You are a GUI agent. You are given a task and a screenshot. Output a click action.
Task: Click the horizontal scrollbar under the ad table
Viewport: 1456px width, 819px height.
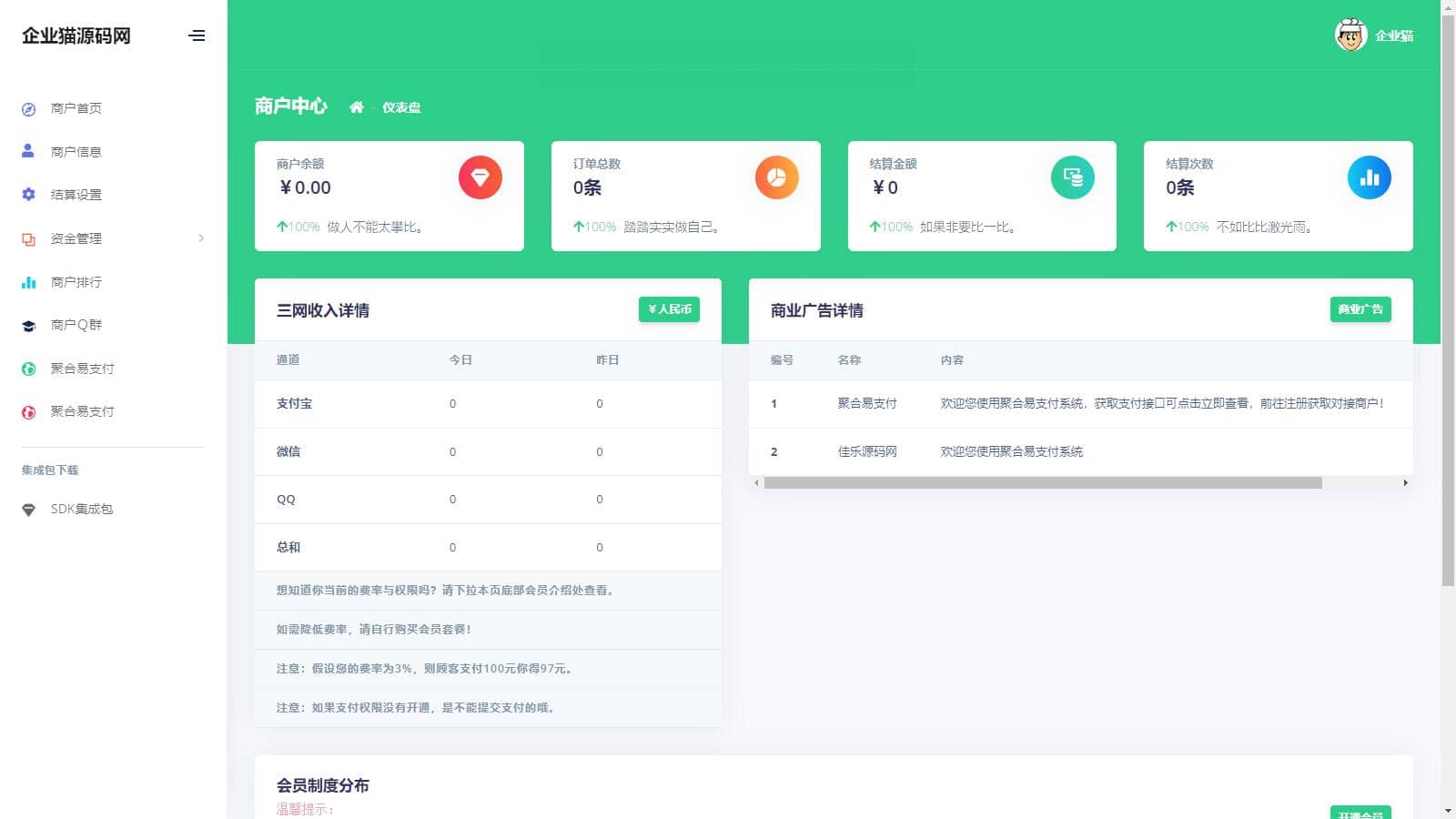coord(1043,483)
